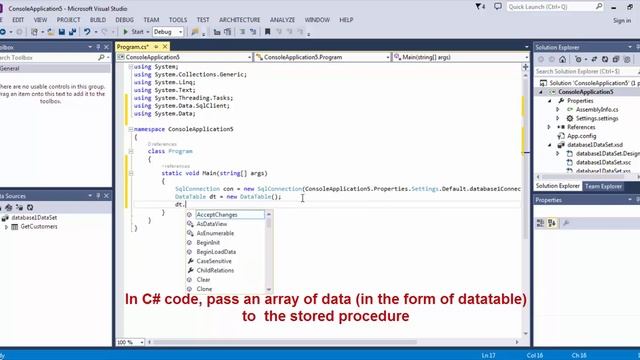
Task: Open the ARCHITECTURE menu
Action: tap(240, 20)
